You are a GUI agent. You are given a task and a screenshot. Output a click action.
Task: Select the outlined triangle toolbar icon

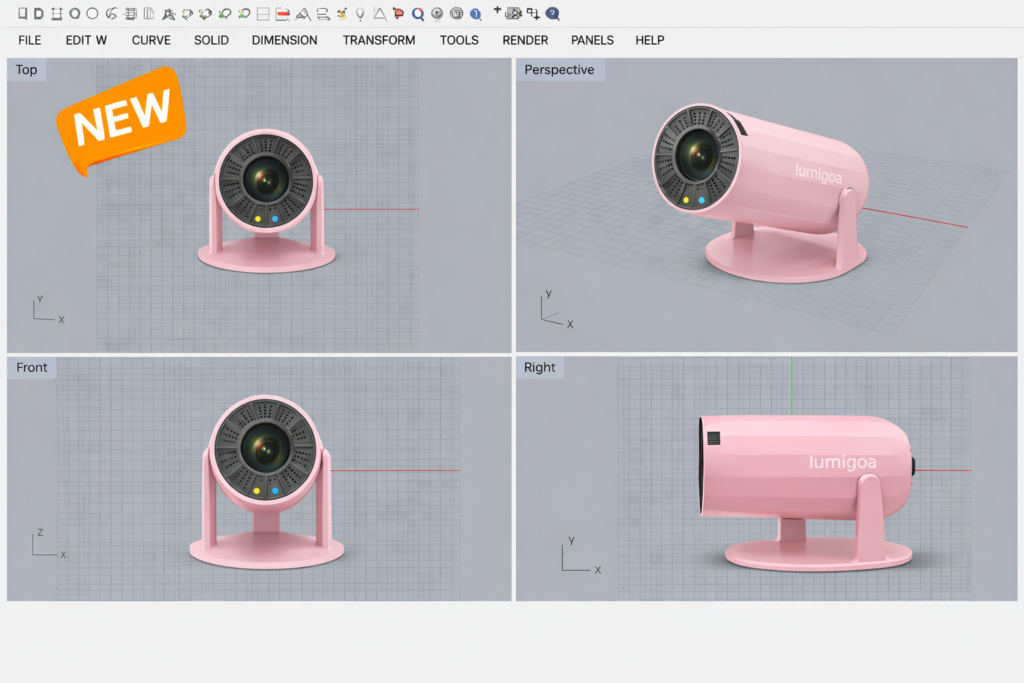[379, 14]
